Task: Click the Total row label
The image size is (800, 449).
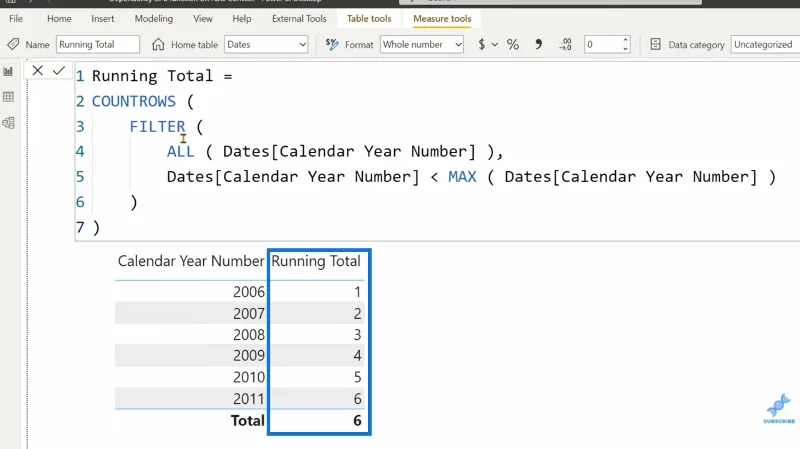Action: pos(247,420)
